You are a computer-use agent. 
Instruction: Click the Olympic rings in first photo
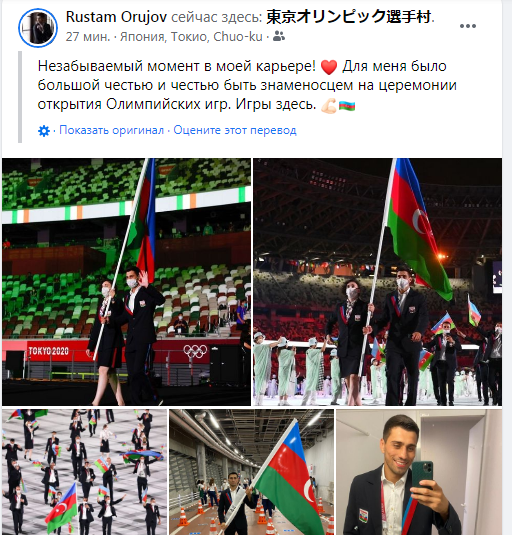[195, 351]
